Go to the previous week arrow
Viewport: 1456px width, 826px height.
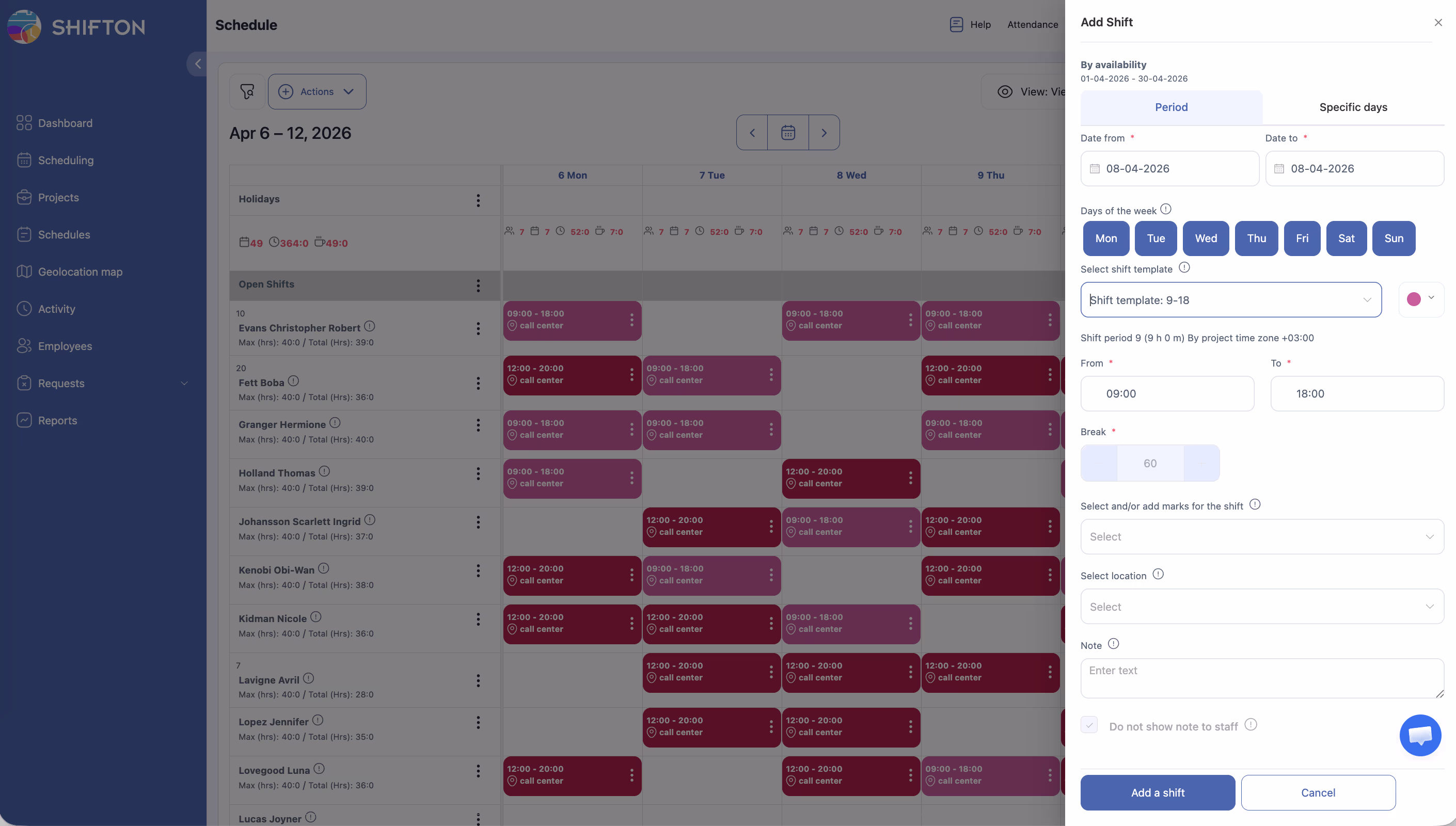coord(752,133)
